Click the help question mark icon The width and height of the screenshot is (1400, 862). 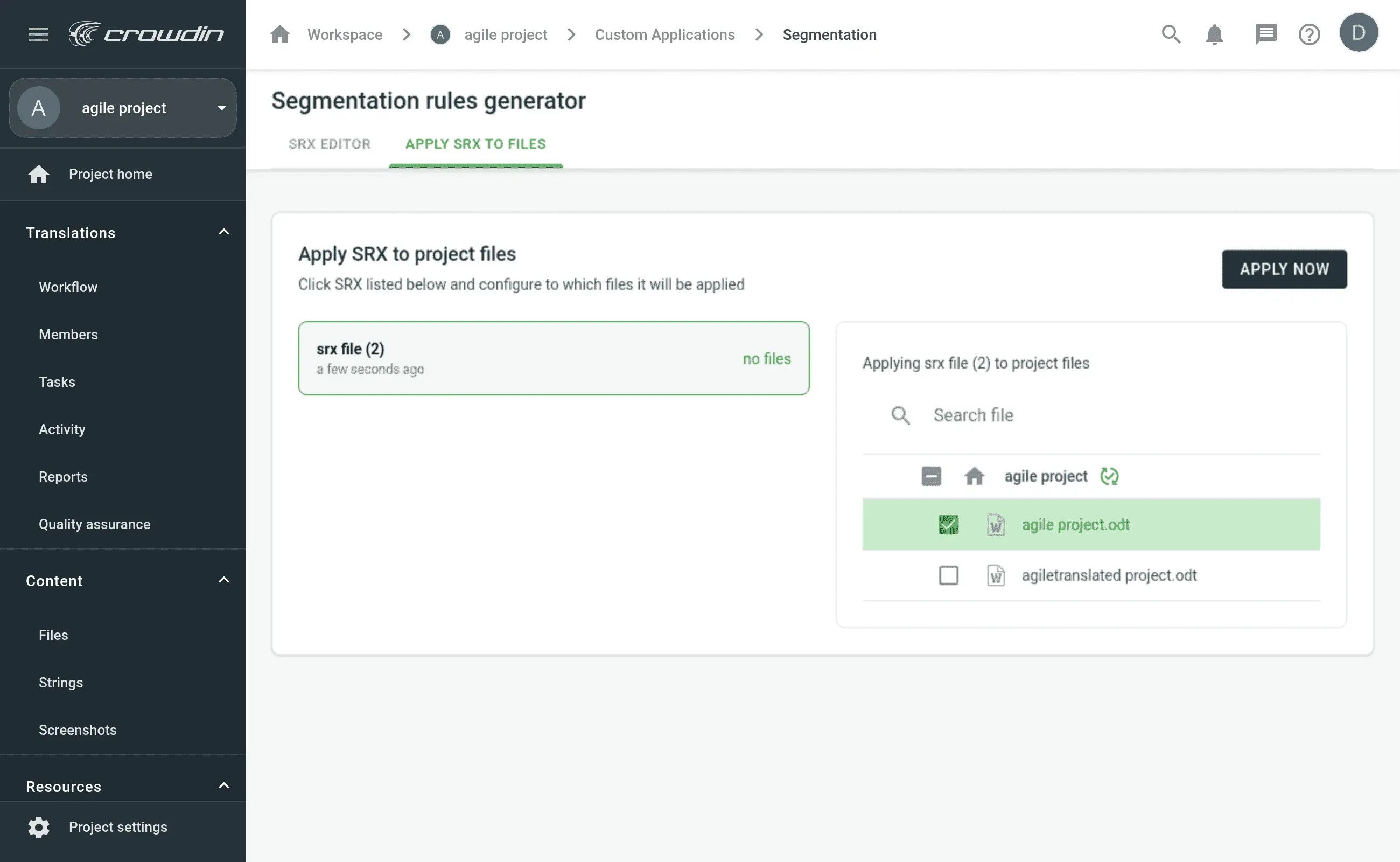pyautogui.click(x=1309, y=34)
